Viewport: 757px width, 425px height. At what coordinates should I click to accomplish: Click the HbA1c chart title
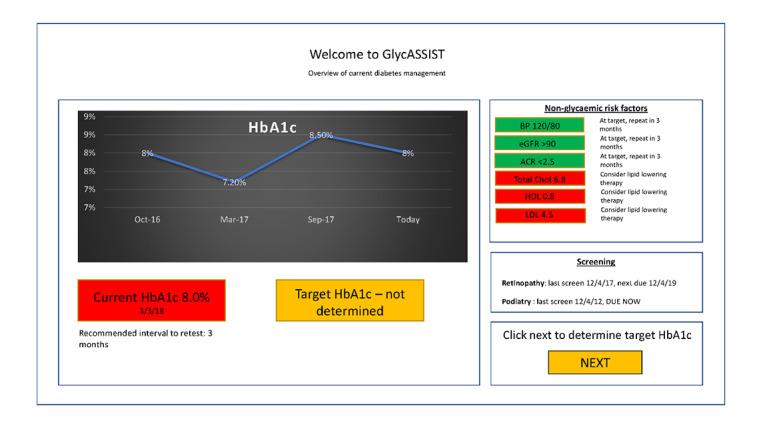pyautogui.click(x=276, y=128)
